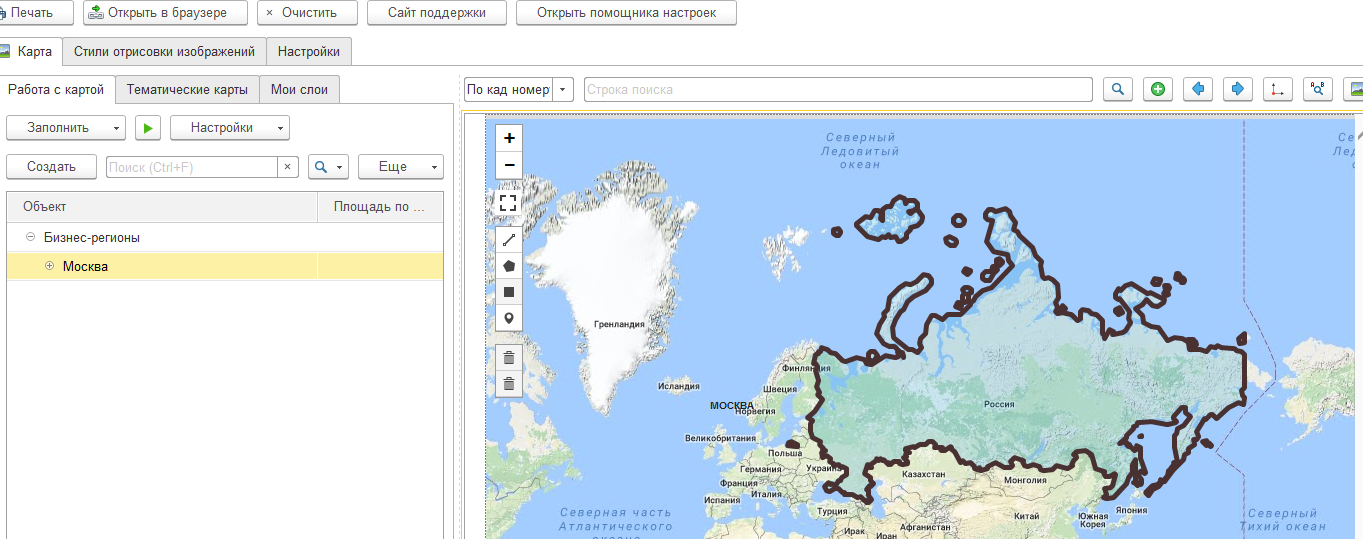Click the green play run button
Viewport: 1363px width, 539px height.
pos(148,128)
